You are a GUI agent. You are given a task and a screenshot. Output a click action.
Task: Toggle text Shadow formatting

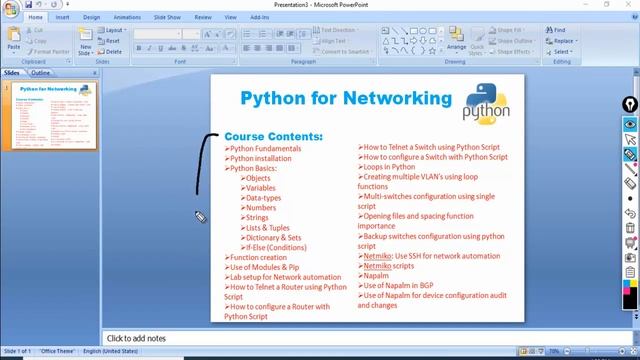(x=183, y=48)
